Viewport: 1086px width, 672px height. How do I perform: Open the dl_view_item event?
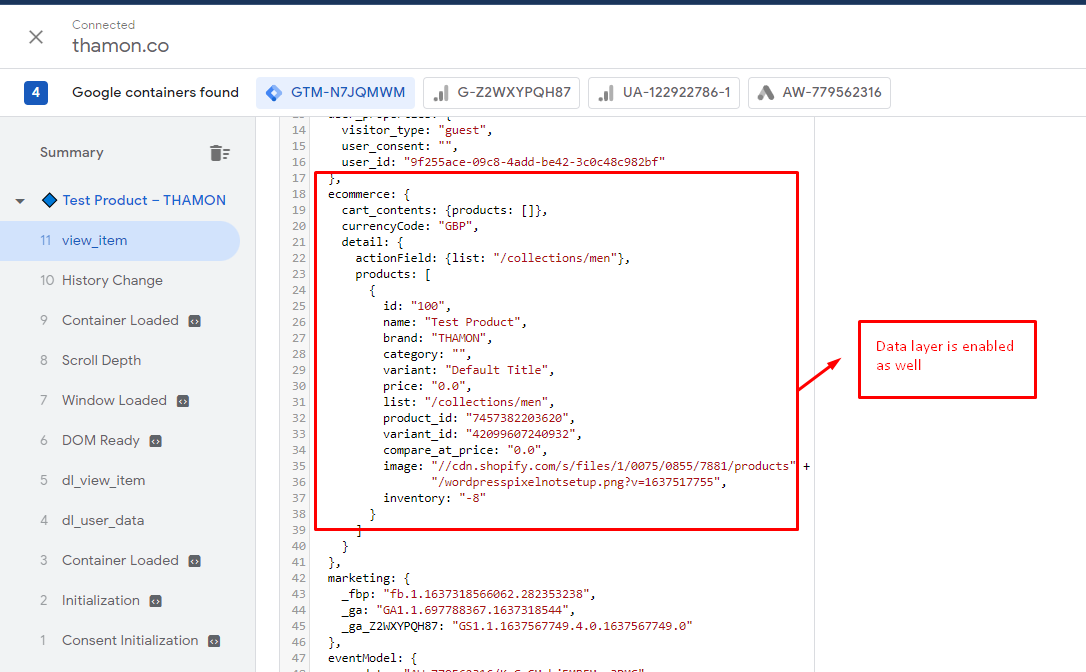coord(103,481)
